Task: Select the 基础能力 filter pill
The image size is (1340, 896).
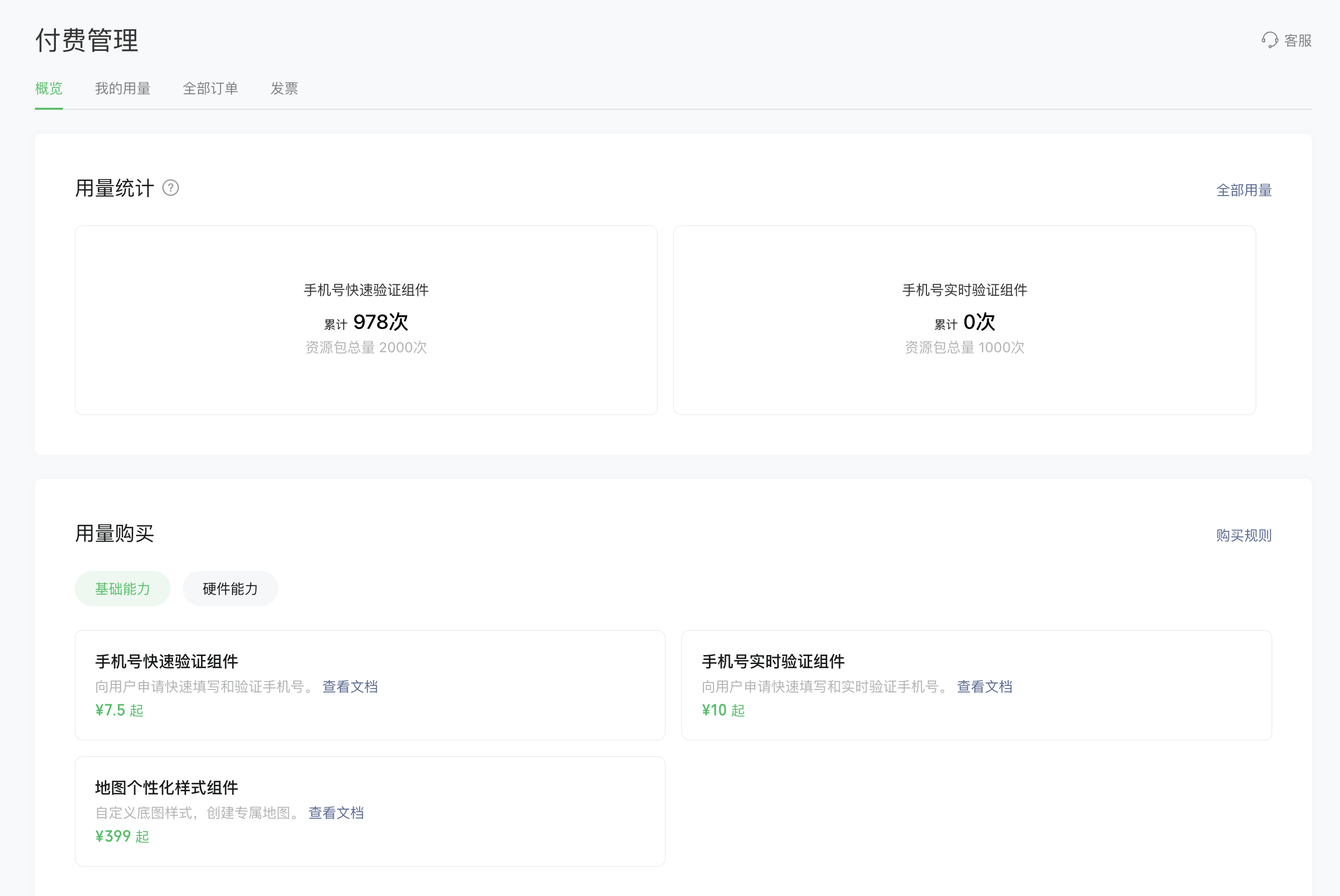Action: 122,589
